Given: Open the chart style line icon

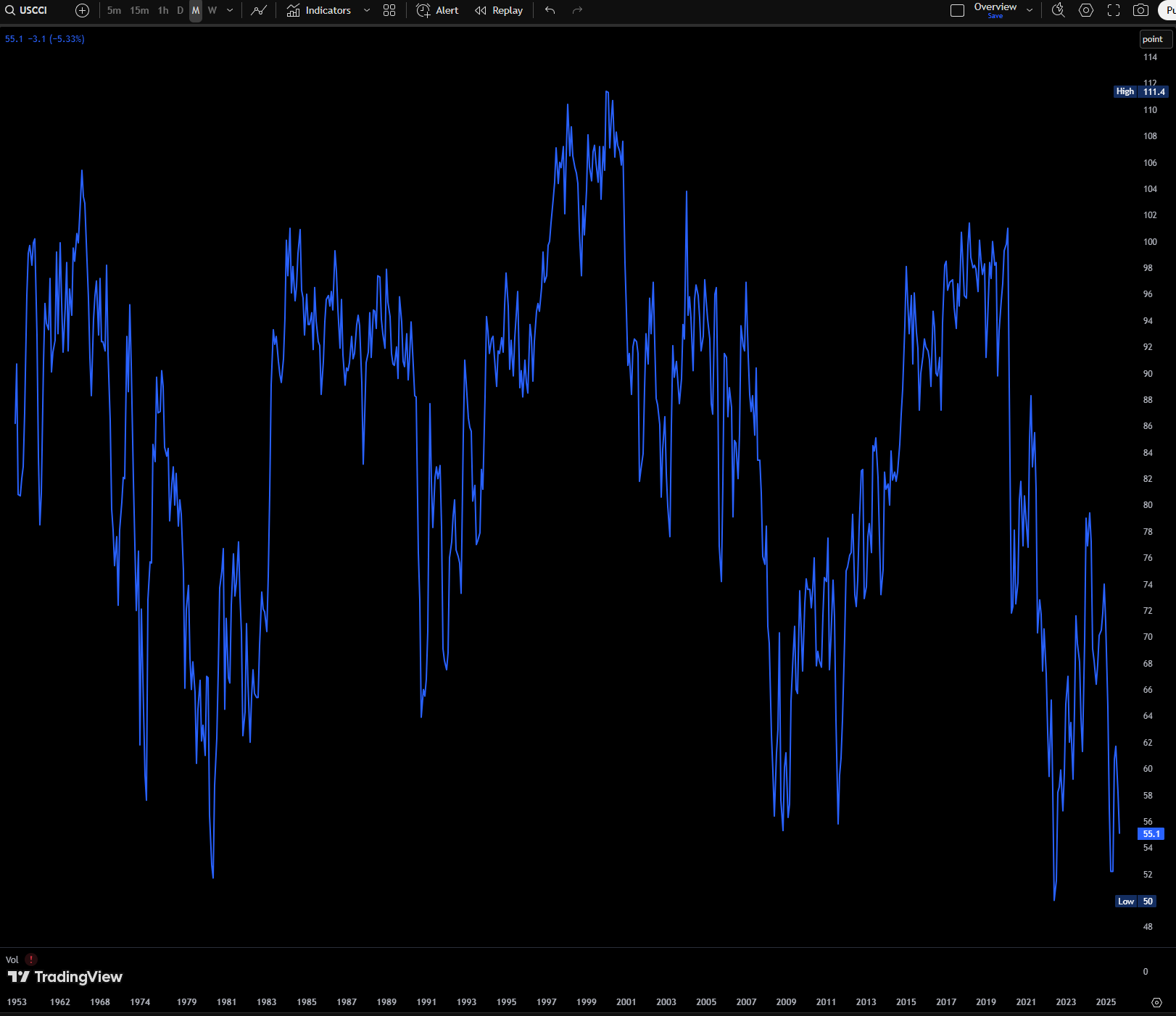Looking at the screenshot, I should (259, 10).
